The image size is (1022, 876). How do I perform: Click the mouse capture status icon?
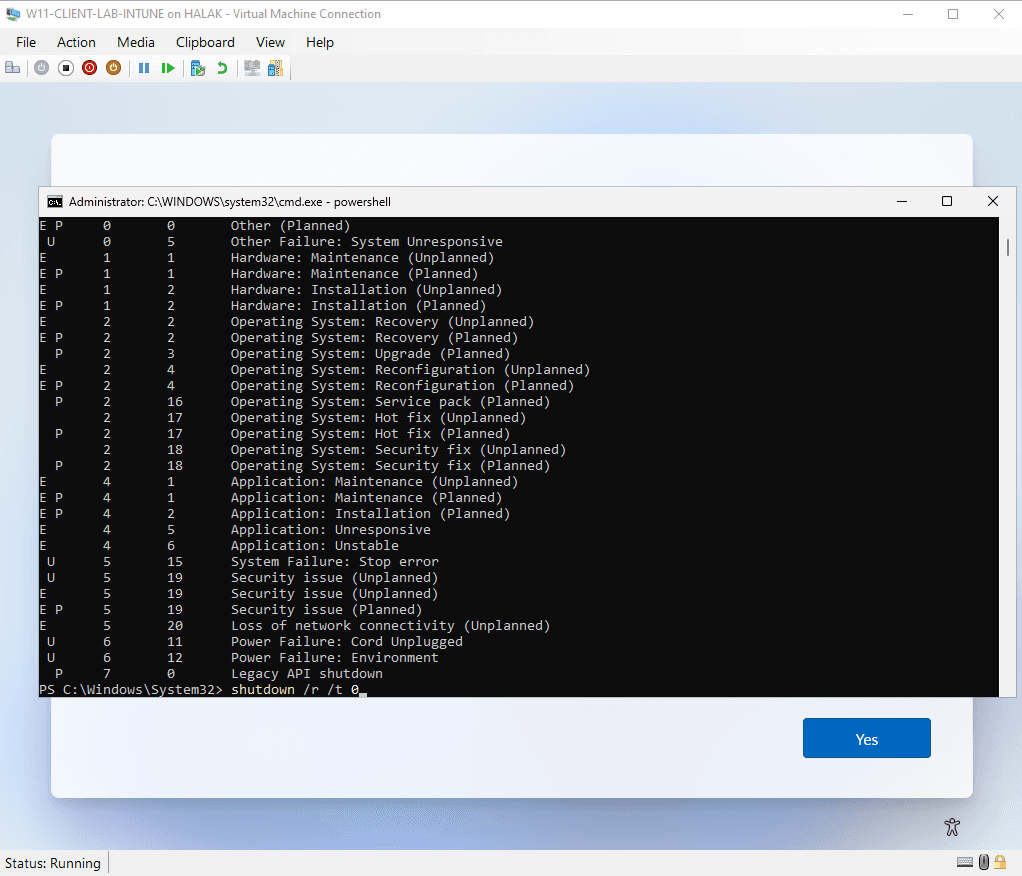(983, 861)
